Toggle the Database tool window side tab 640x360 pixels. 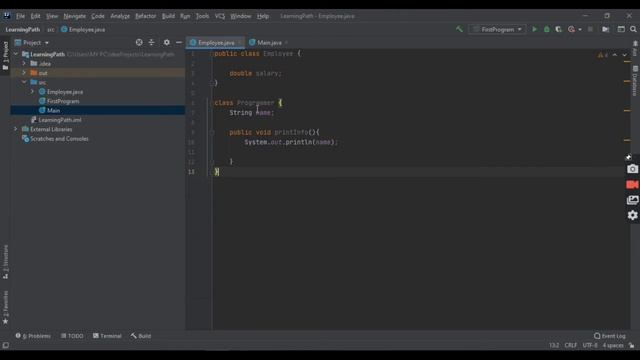(635, 81)
